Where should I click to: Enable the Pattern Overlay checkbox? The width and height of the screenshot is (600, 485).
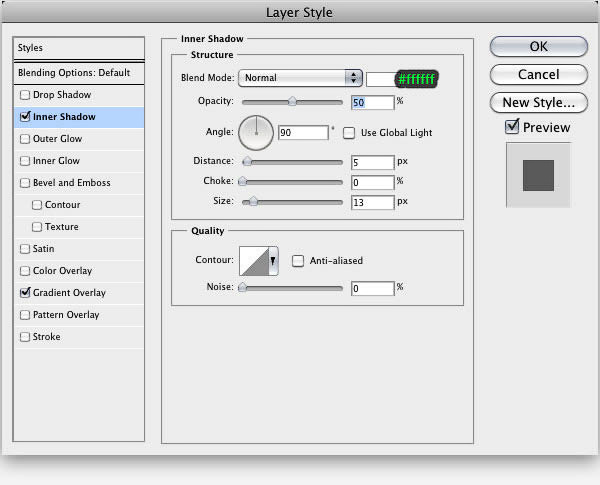[x=25, y=315]
